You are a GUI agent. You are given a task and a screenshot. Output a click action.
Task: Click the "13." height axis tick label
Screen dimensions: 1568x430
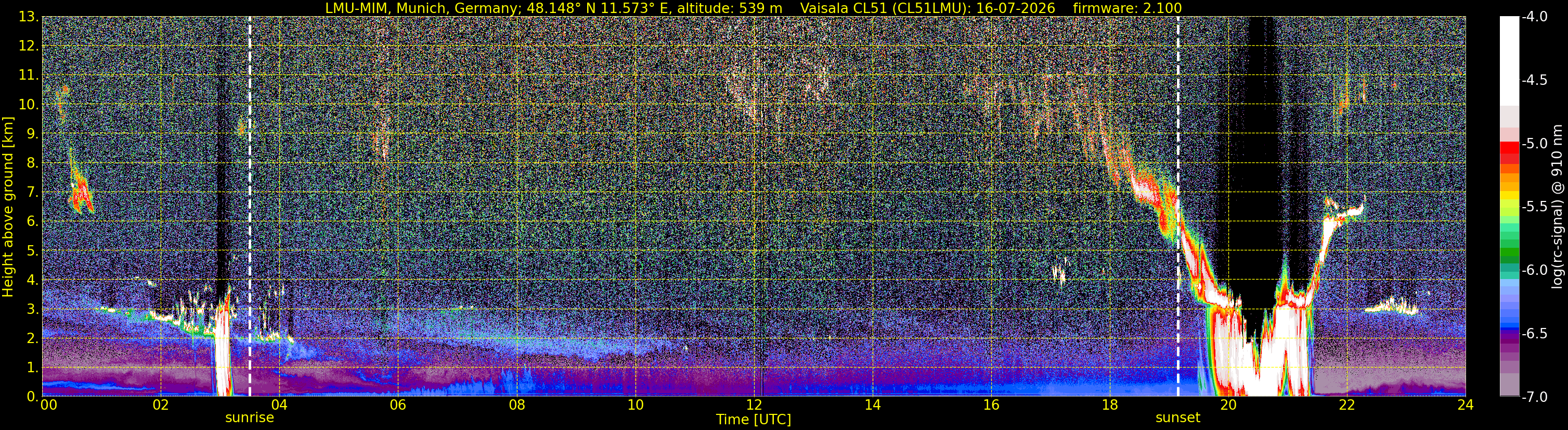[x=29, y=17]
